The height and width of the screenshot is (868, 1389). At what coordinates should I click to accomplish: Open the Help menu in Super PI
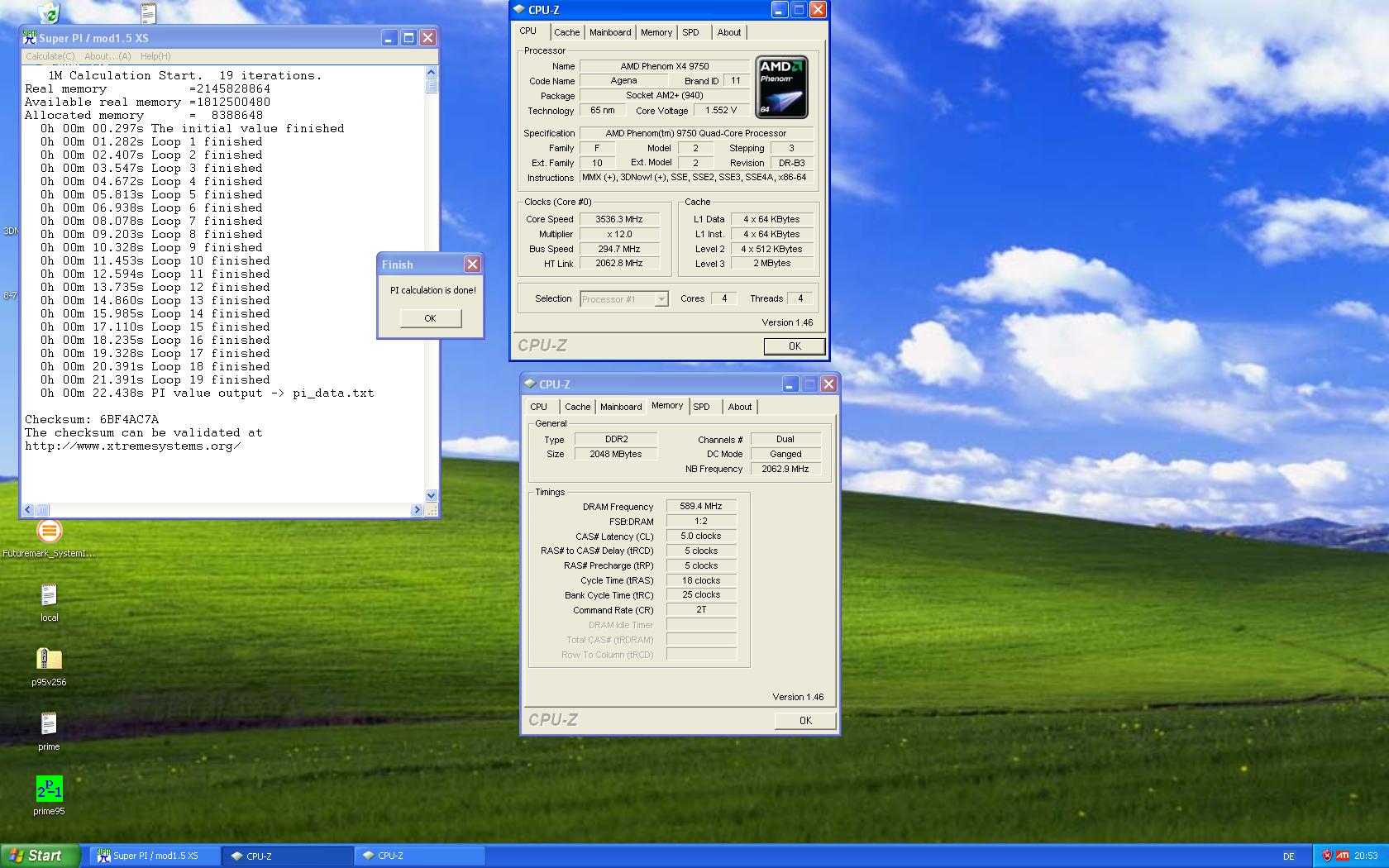(155, 56)
